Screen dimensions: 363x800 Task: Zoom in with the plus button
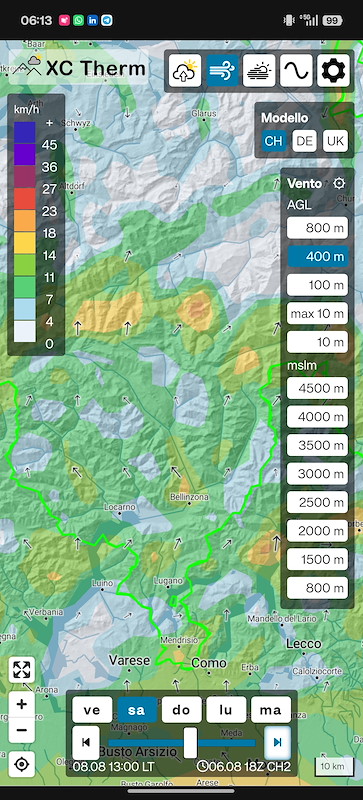coord(22,705)
